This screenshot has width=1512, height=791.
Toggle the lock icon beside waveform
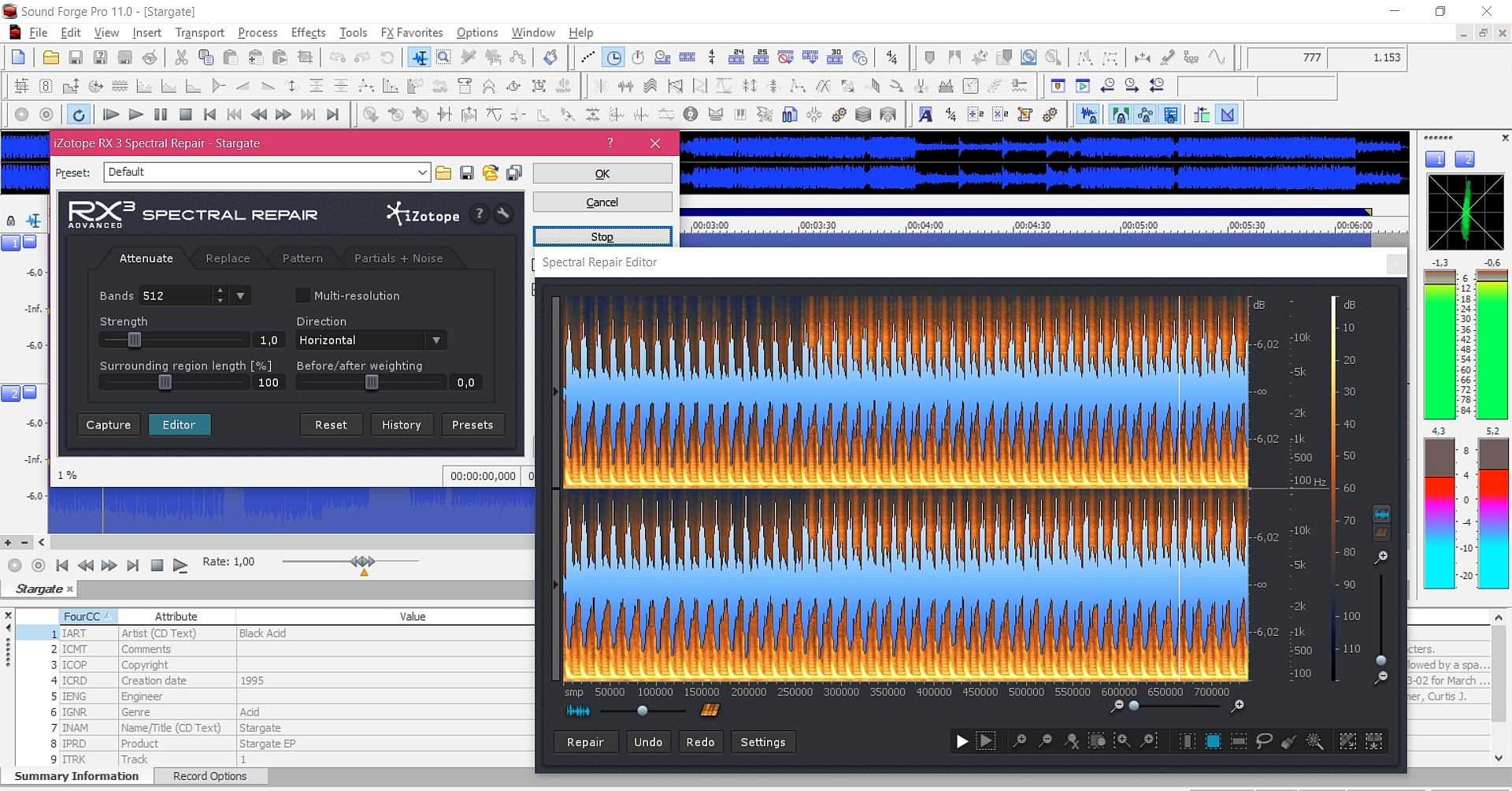click(x=11, y=221)
